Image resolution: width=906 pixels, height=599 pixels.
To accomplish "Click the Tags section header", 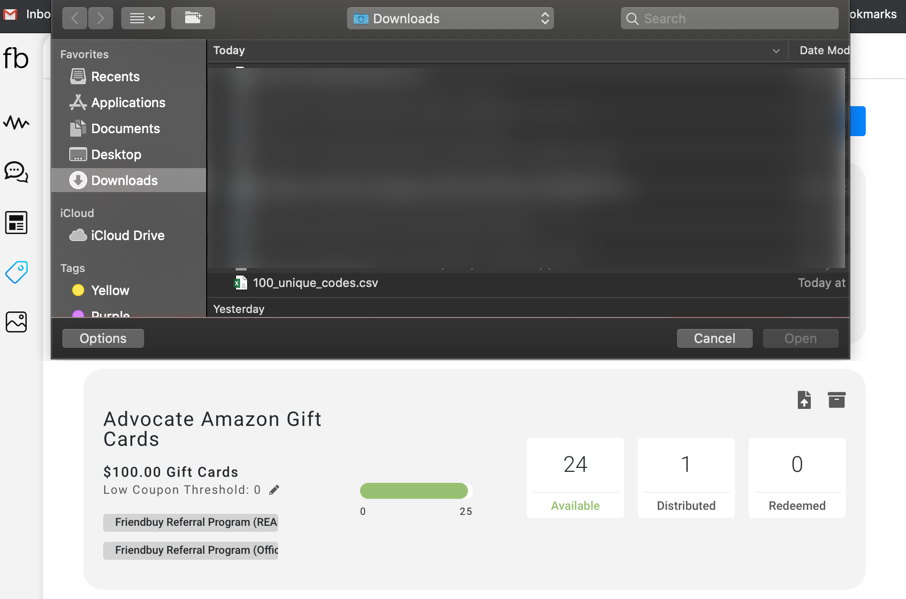I will 72,268.
